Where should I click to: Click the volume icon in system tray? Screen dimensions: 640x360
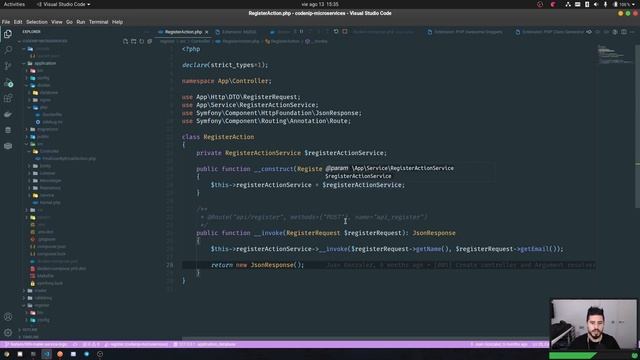tap(596, 4)
